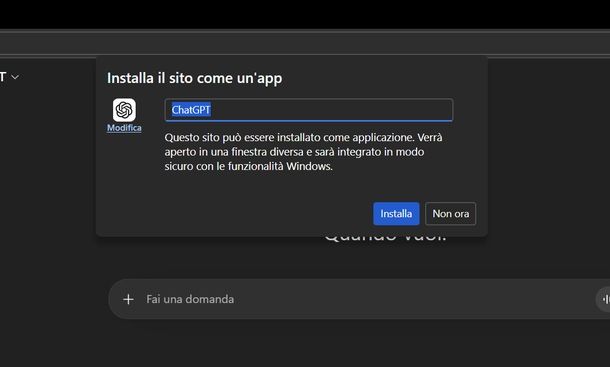
Task: Select the ChatGPT app icon in the dialog
Action: pyautogui.click(x=124, y=110)
